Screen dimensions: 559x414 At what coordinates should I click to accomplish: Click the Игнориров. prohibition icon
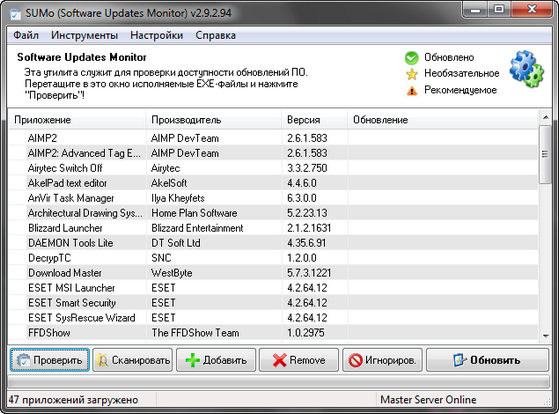(x=355, y=361)
